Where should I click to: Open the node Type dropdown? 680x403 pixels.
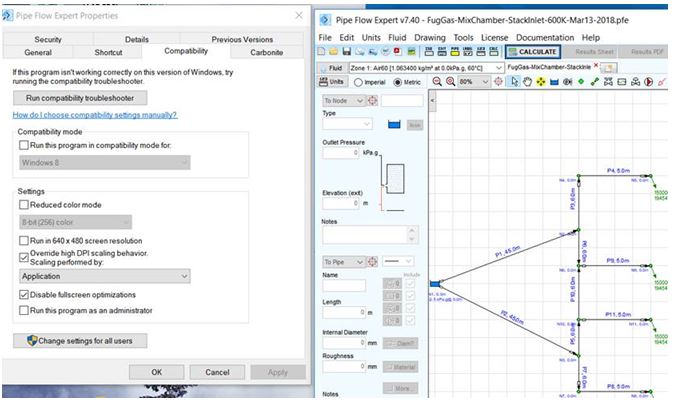click(x=347, y=125)
